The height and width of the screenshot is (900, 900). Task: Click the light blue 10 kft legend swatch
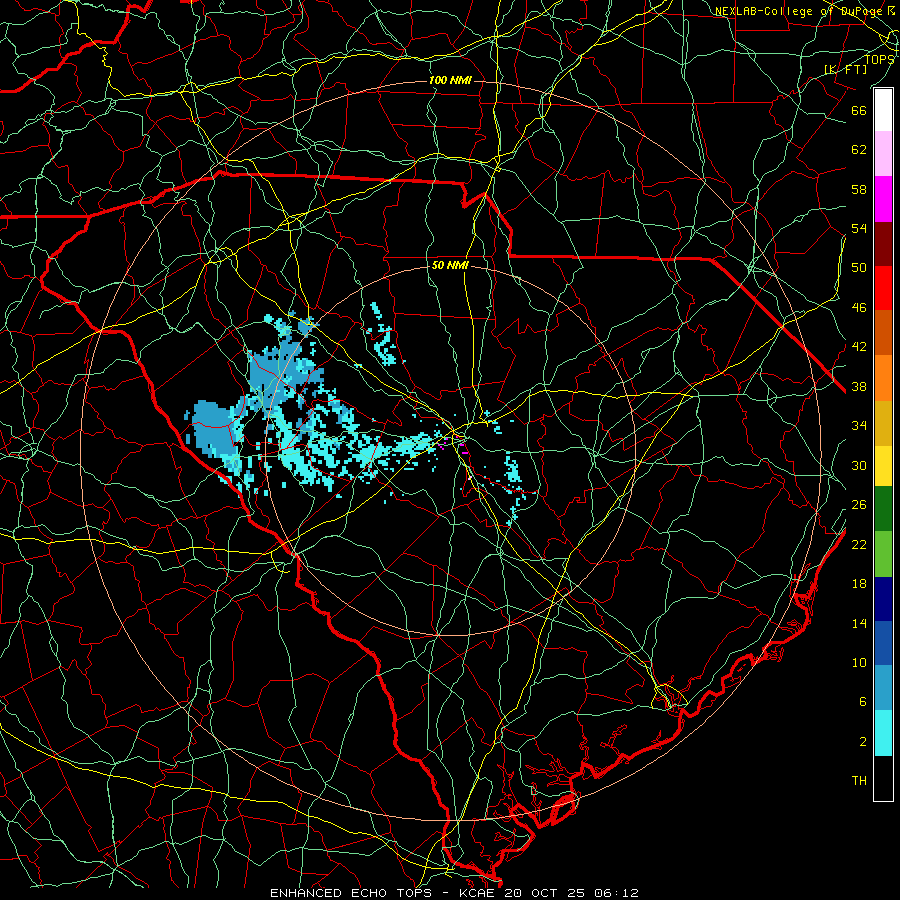coord(883,688)
